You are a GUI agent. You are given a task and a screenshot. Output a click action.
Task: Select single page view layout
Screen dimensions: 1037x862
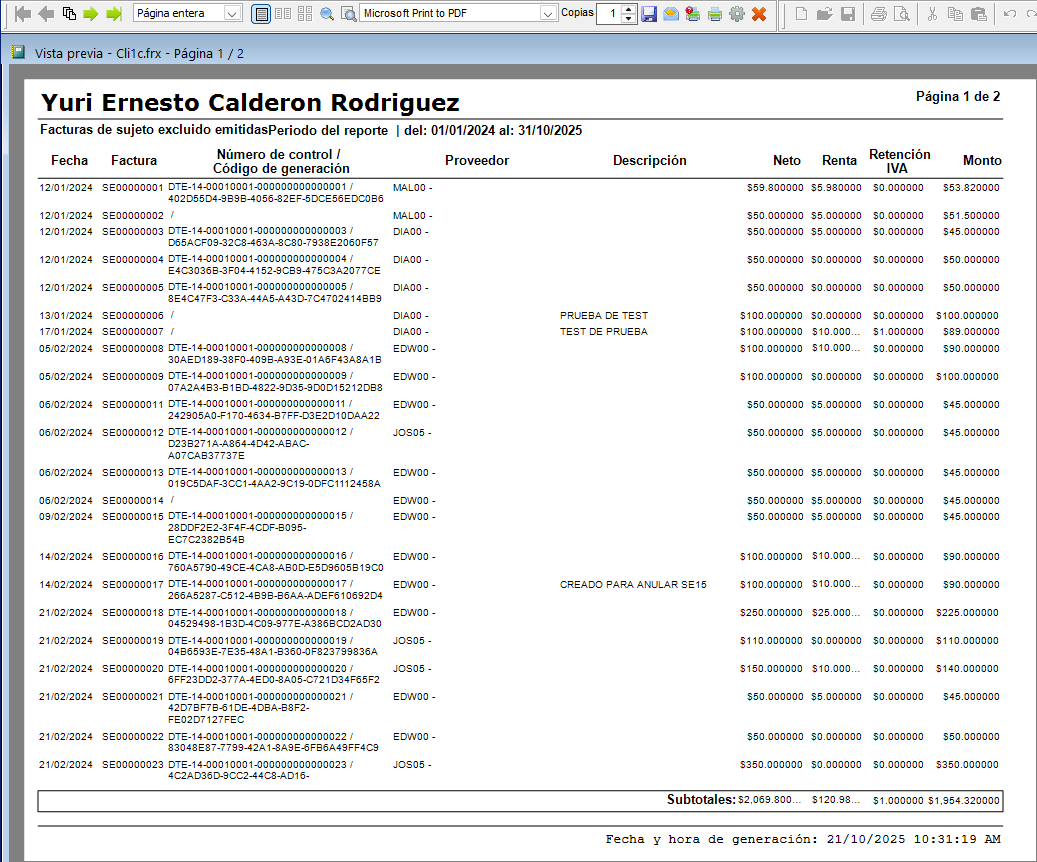261,13
